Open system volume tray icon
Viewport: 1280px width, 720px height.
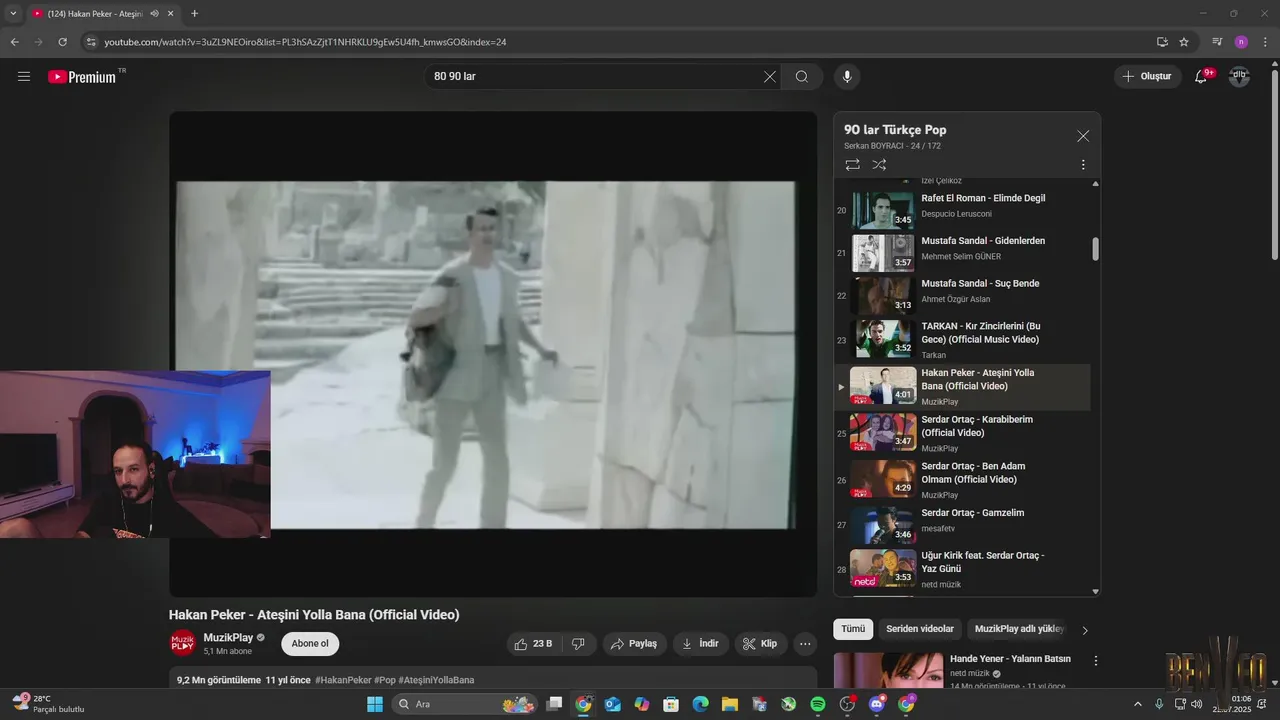point(1197,704)
